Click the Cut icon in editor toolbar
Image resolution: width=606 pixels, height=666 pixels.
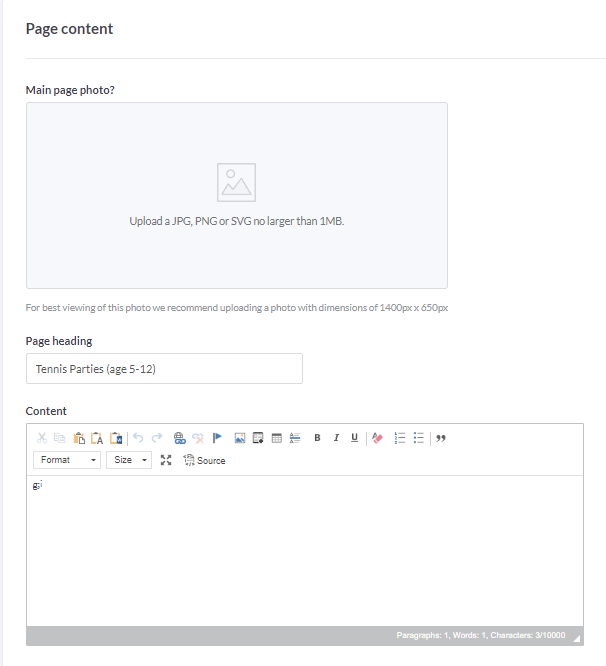tap(42, 438)
